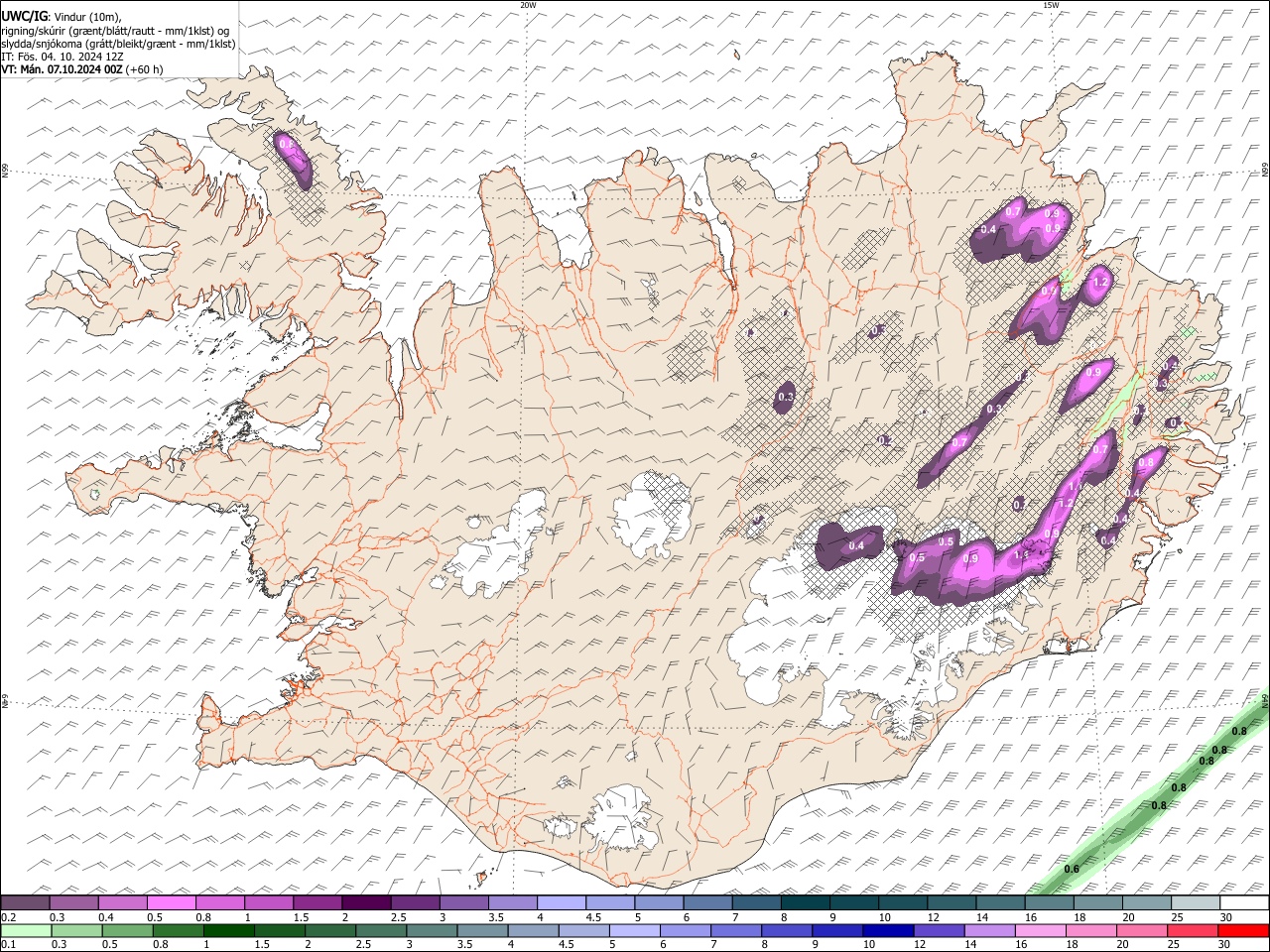Click the '1.3' snowfall value on the map
Viewport: 1270px width, 952px height.
click(1022, 555)
